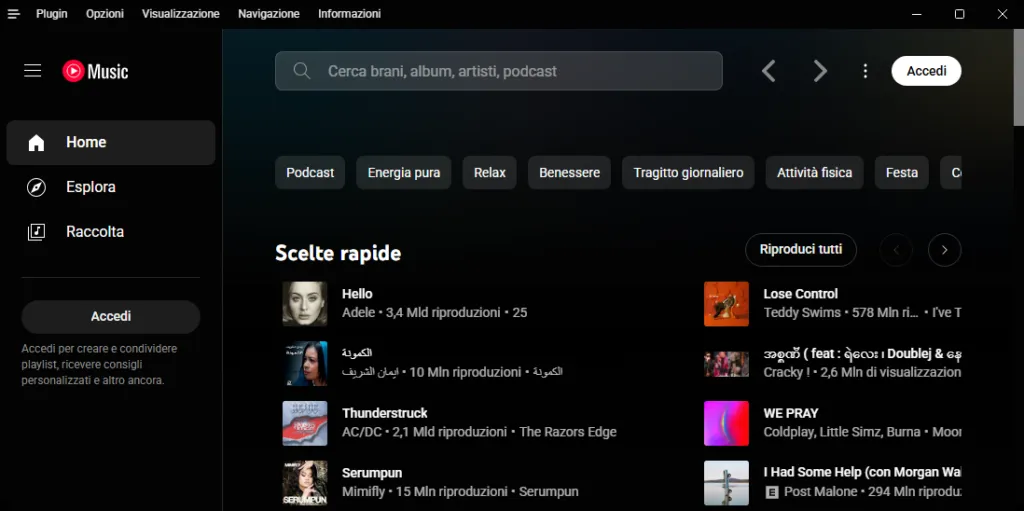Open Navigazione menu

click(269, 14)
